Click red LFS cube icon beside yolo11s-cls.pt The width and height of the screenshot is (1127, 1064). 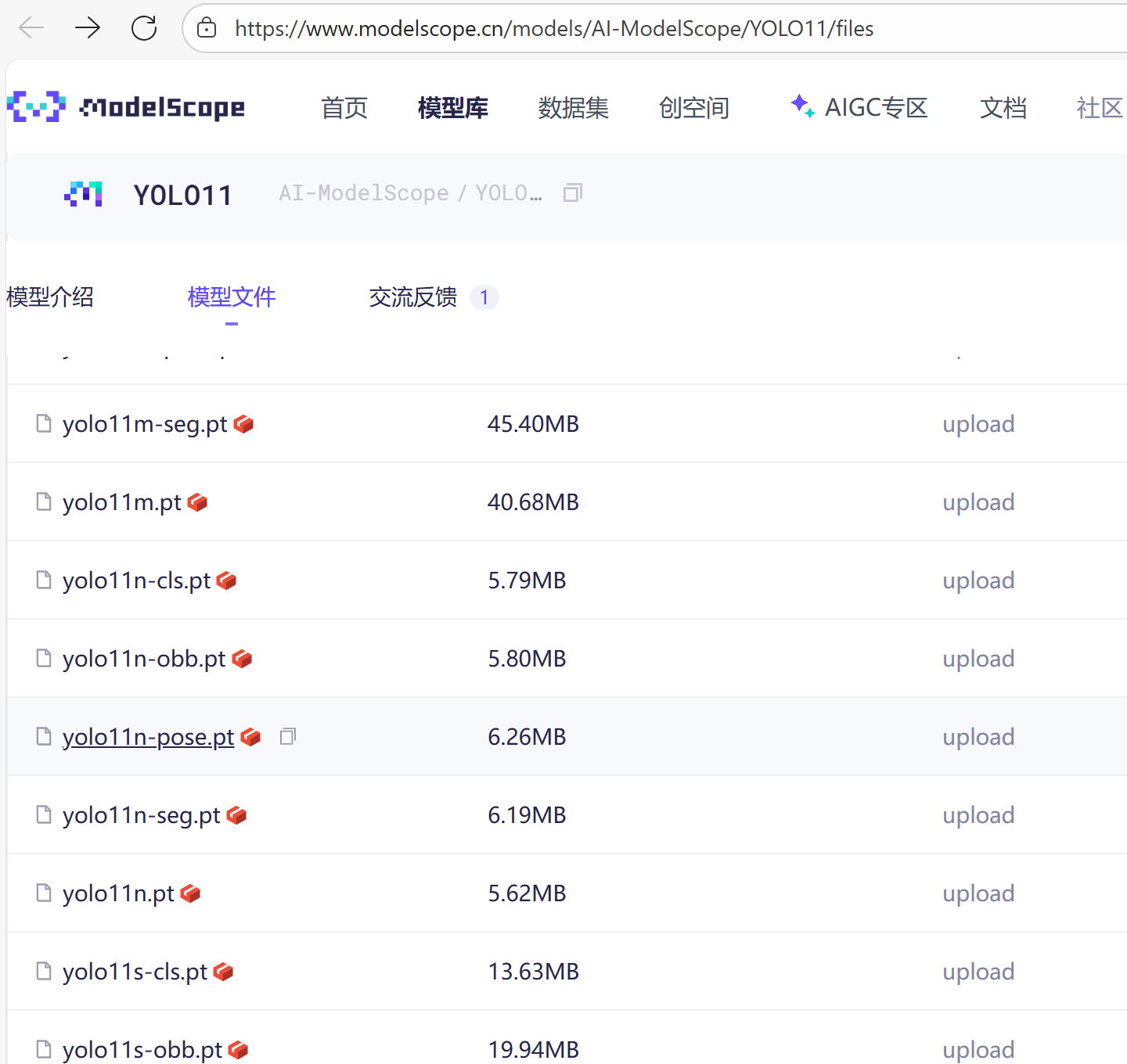click(223, 972)
